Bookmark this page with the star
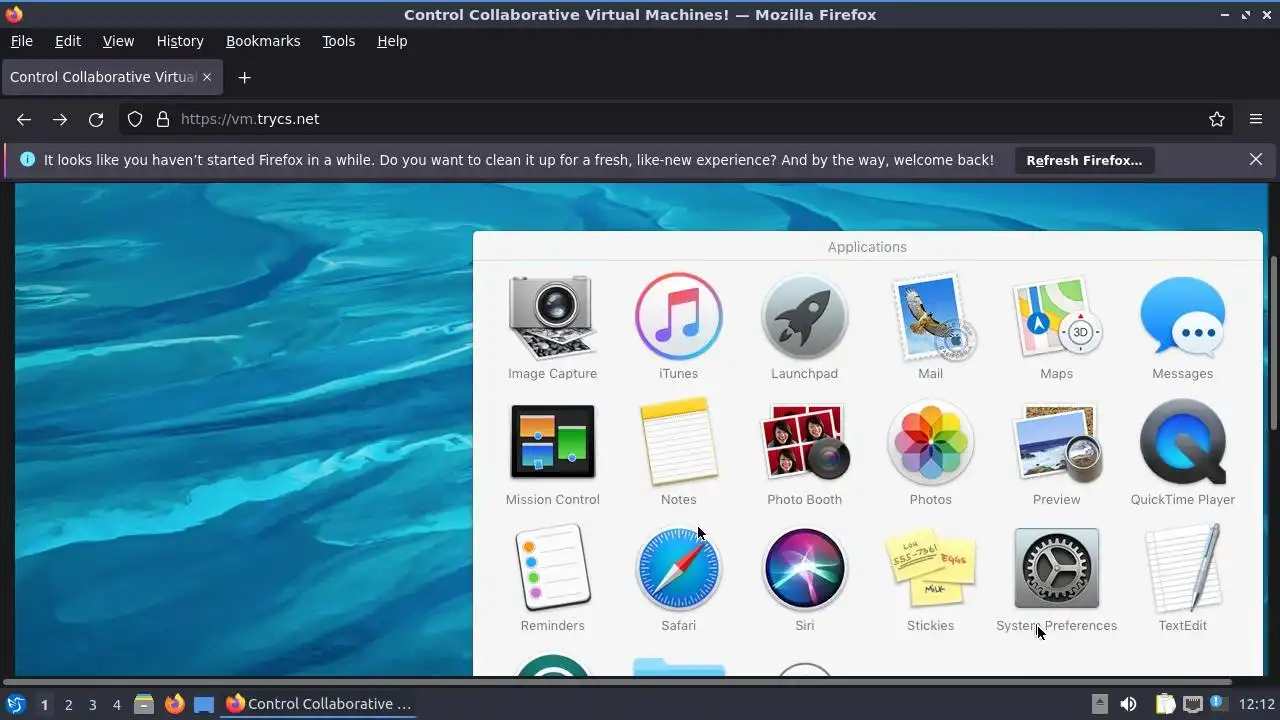1280x720 pixels. [1217, 119]
